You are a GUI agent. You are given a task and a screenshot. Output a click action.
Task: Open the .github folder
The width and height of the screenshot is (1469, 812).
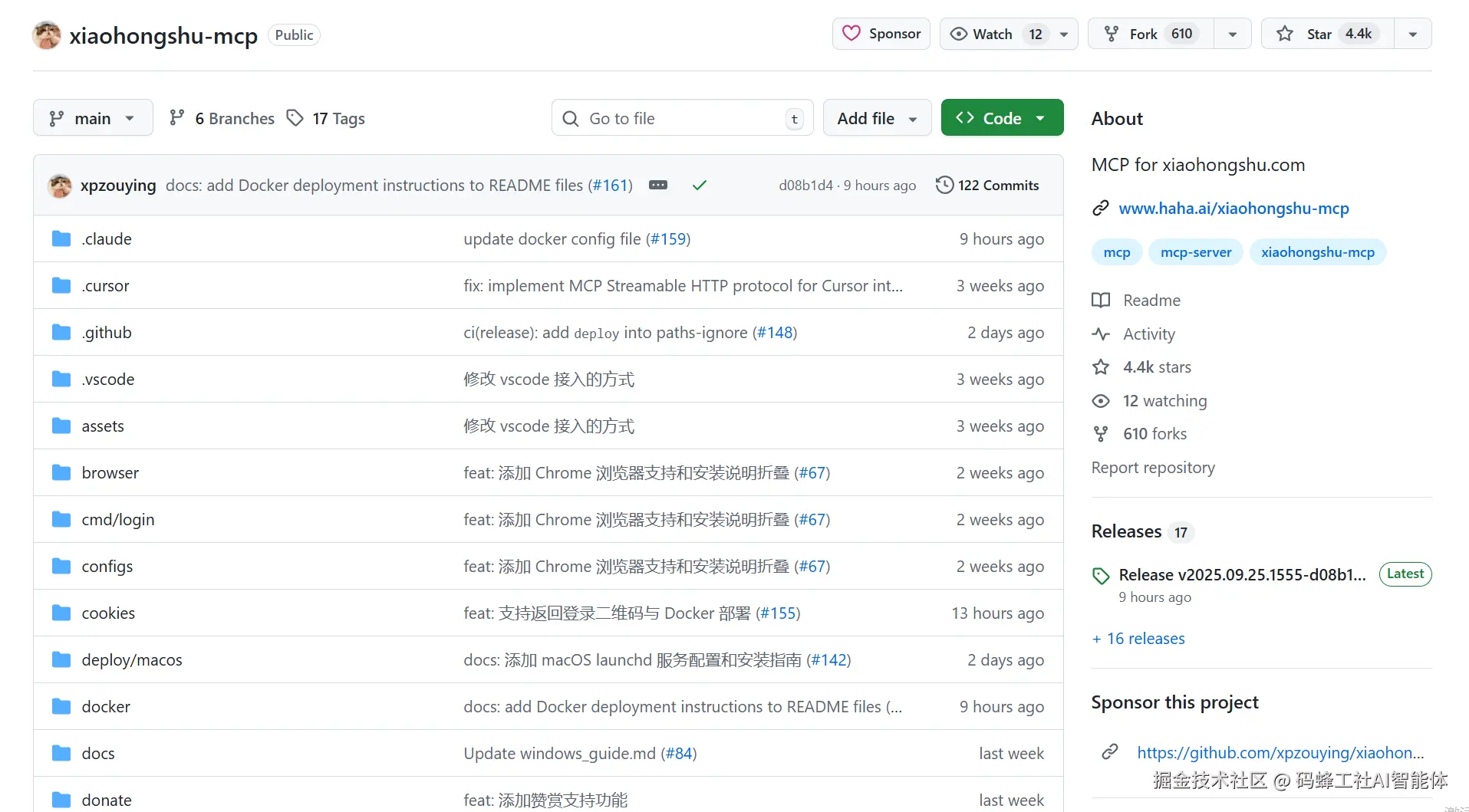click(x=107, y=333)
